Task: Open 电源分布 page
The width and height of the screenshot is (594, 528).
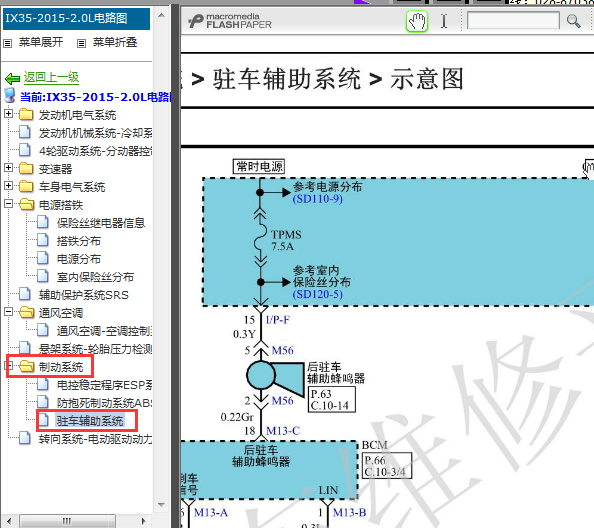Action: coord(79,259)
